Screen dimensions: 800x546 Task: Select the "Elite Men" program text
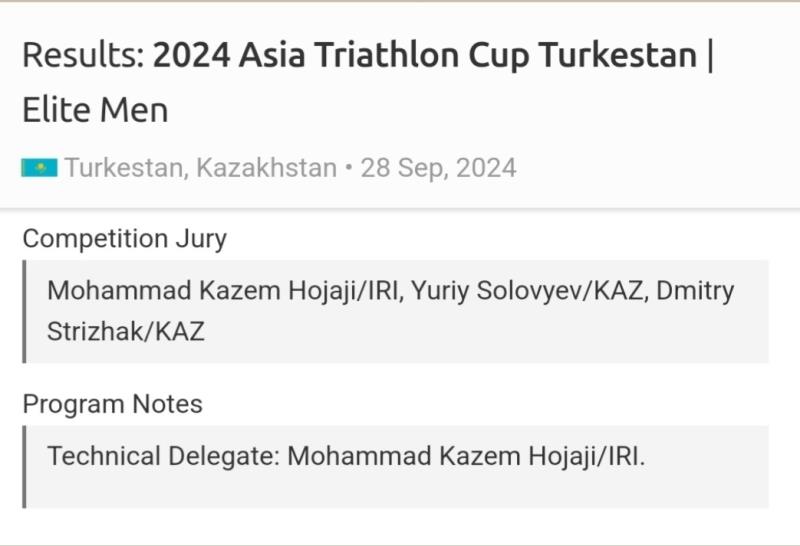point(95,110)
